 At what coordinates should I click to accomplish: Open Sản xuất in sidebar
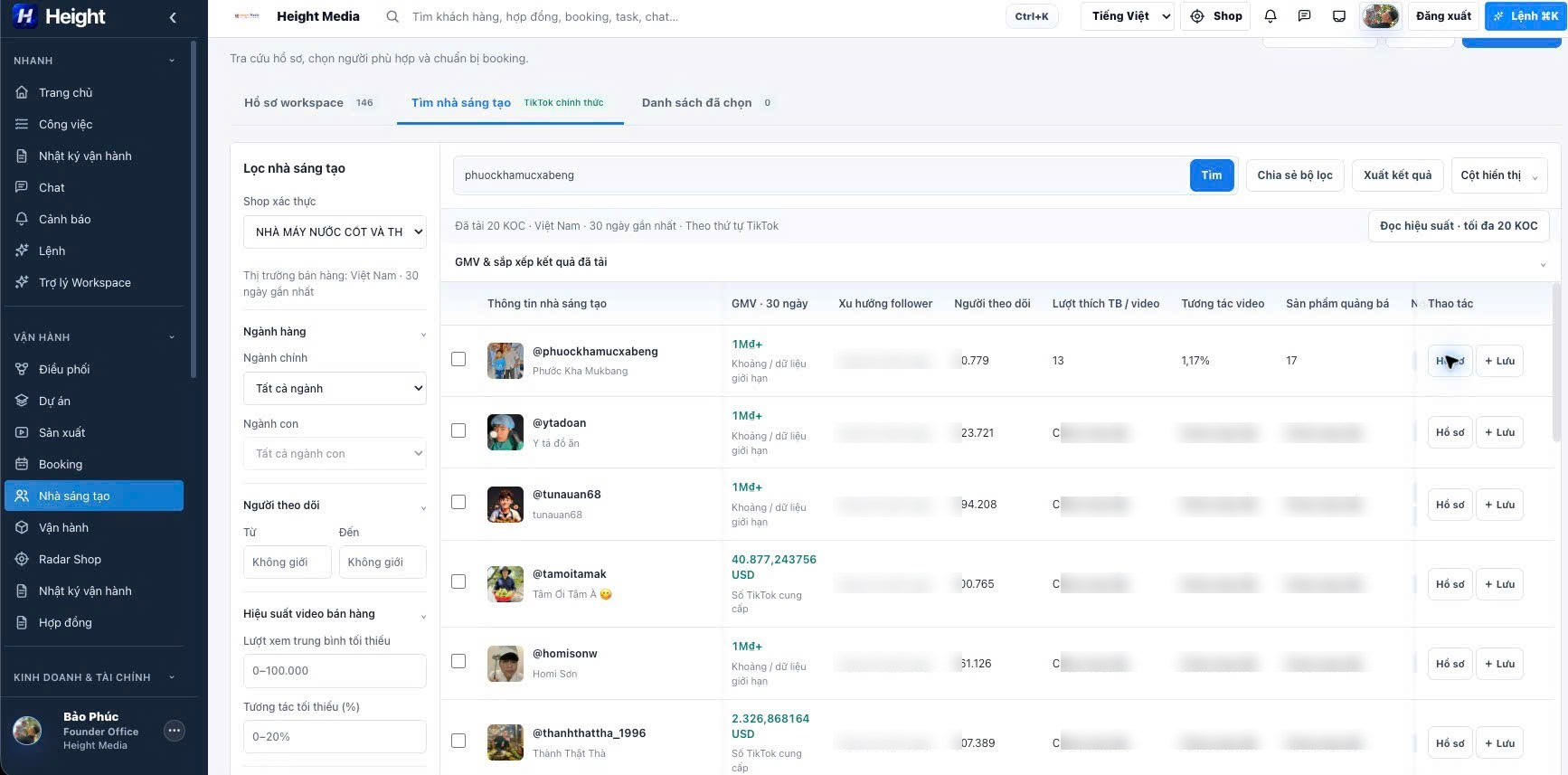click(94, 432)
